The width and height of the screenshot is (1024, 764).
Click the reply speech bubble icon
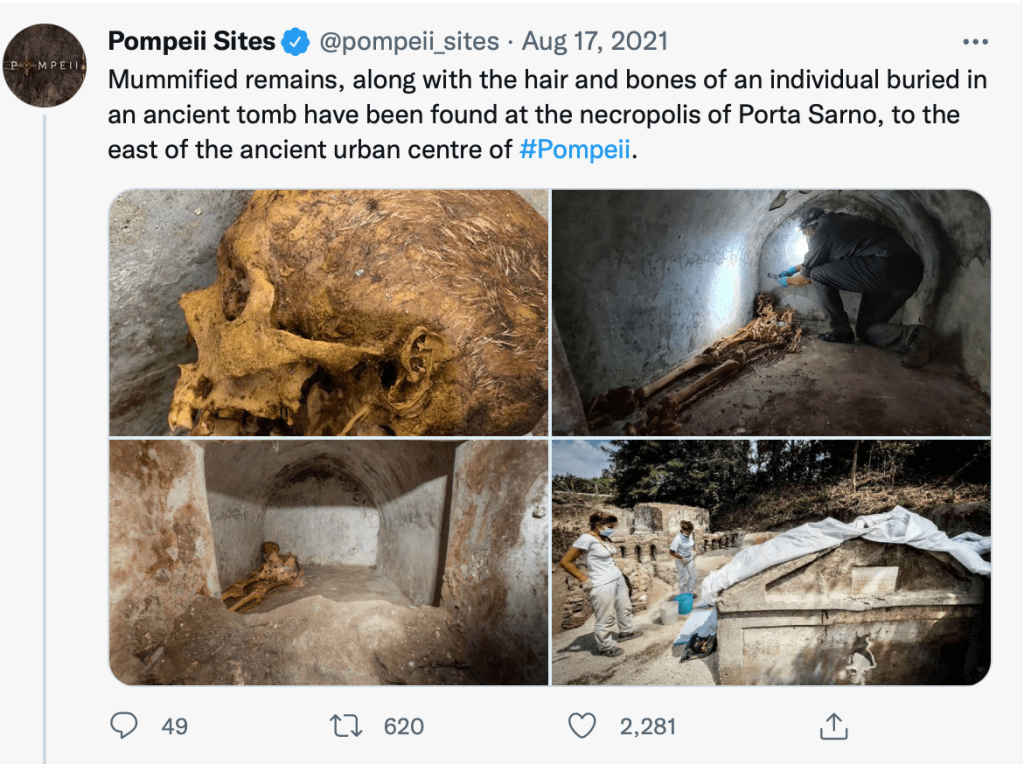pyautogui.click(x=124, y=726)
